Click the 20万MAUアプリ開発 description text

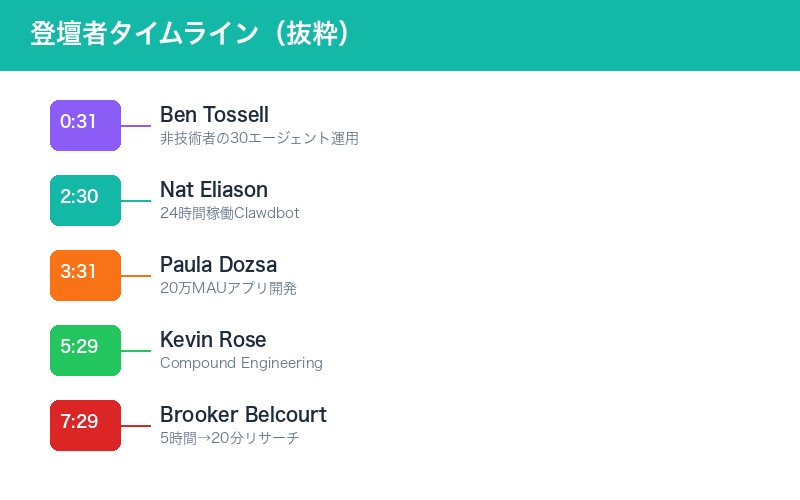click(228, 288)
